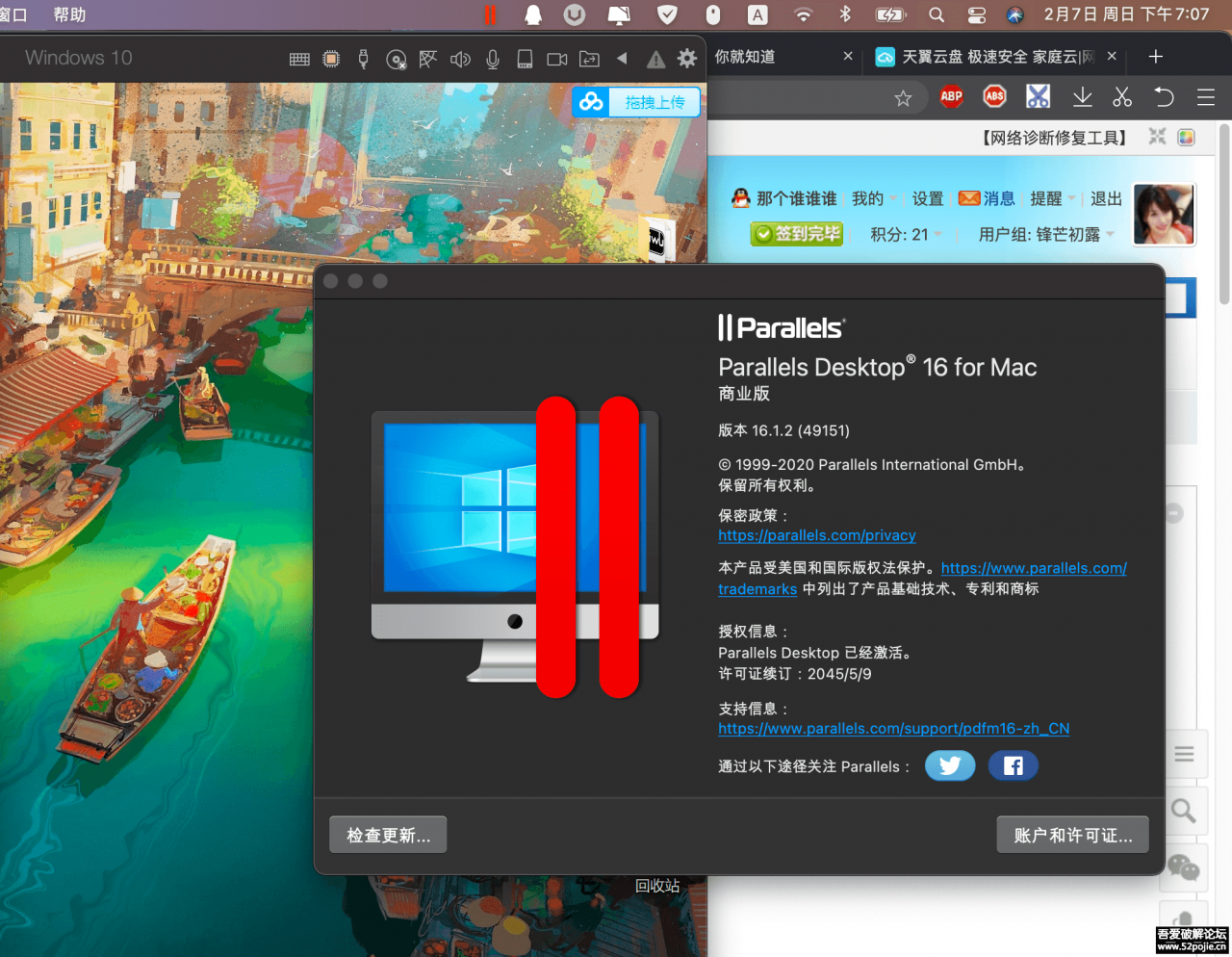Screen dimensions: 1232x957
Task: Click list menu icon on forum sidebar
Action: (x=1184, y=755)
